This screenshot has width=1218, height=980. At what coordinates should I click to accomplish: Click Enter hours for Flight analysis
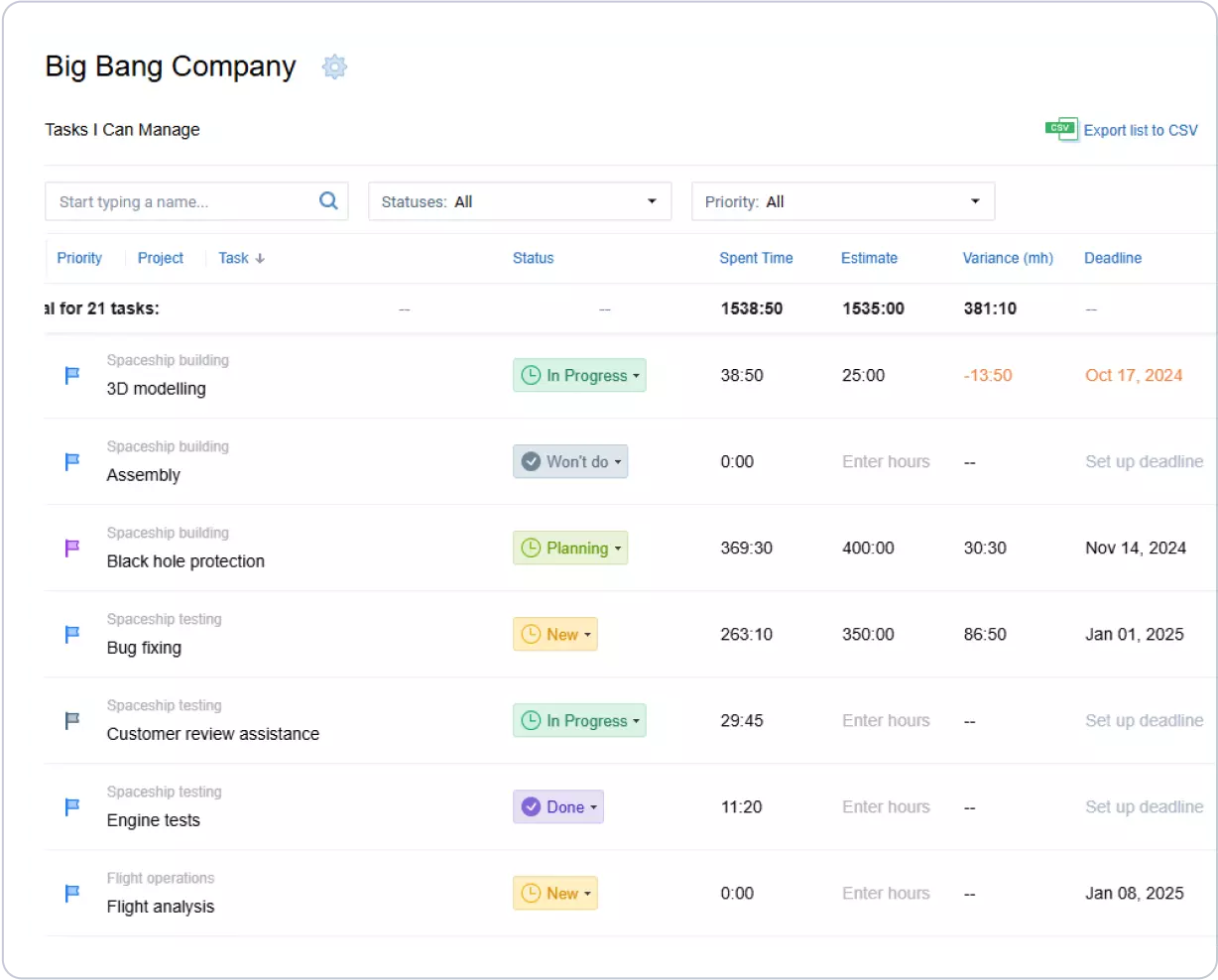[886, 893]
